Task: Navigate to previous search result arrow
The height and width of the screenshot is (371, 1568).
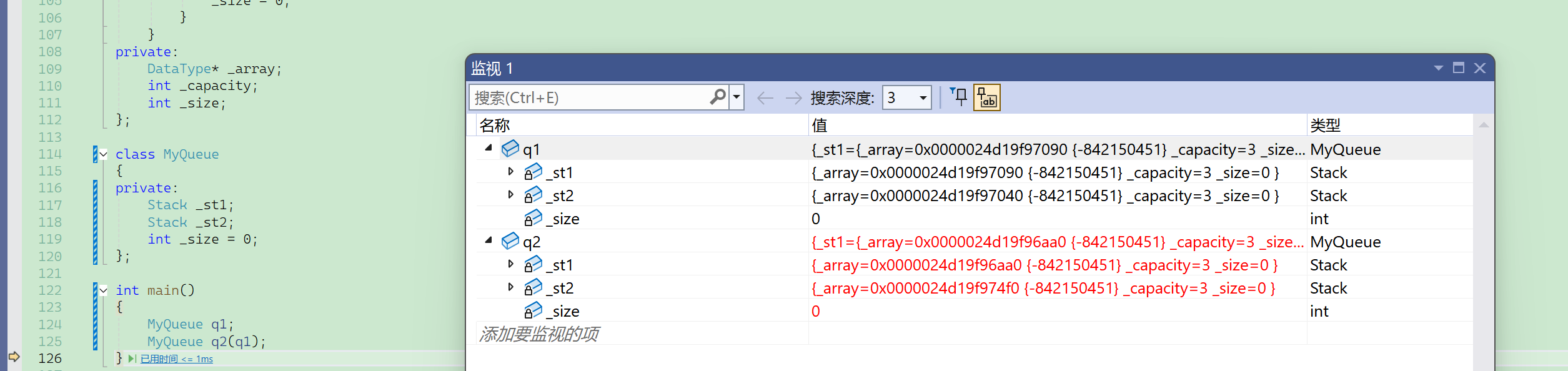Action: [x=765, y=98]
